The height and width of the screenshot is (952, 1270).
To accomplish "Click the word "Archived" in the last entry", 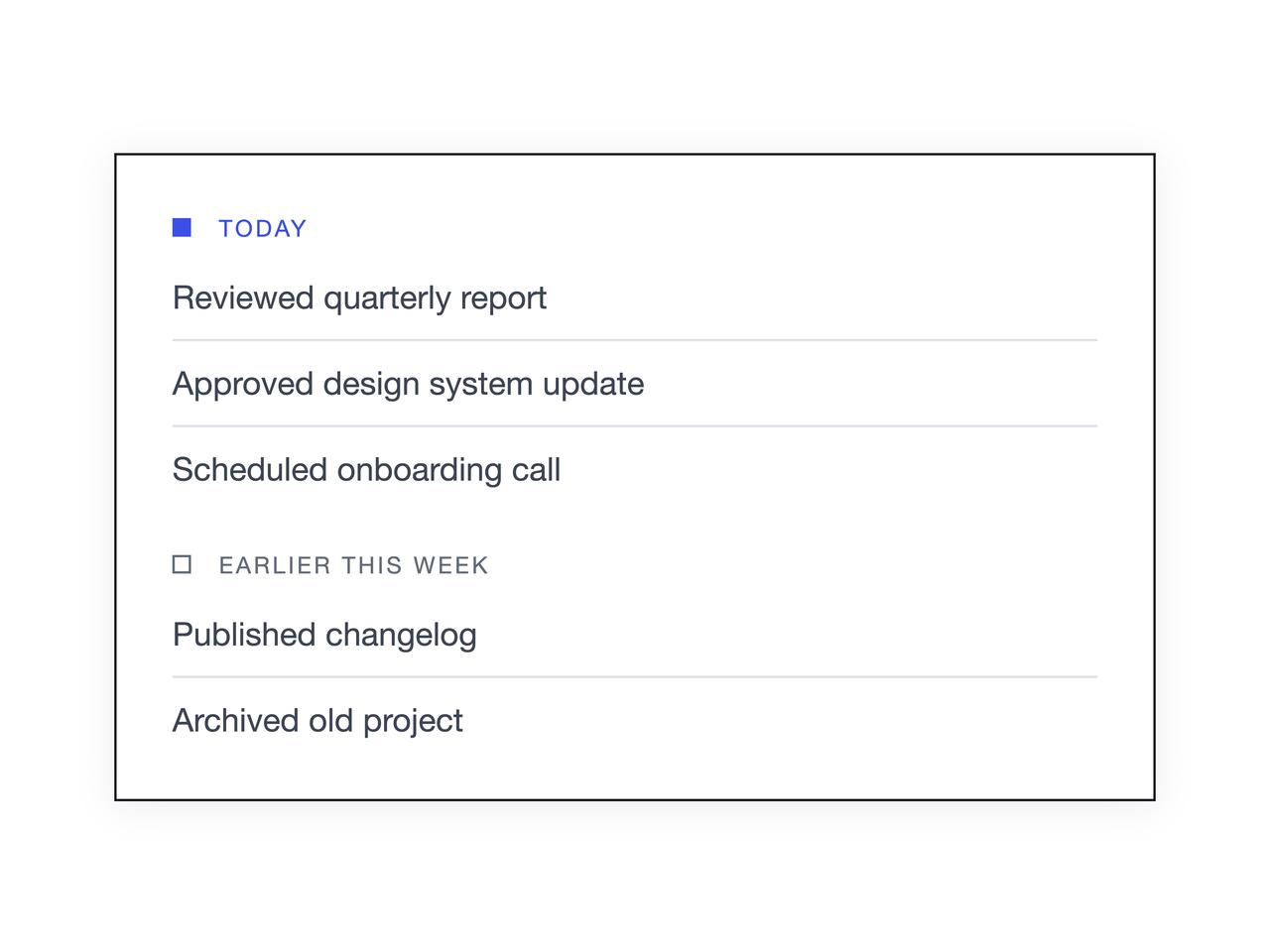I will 236,721.
